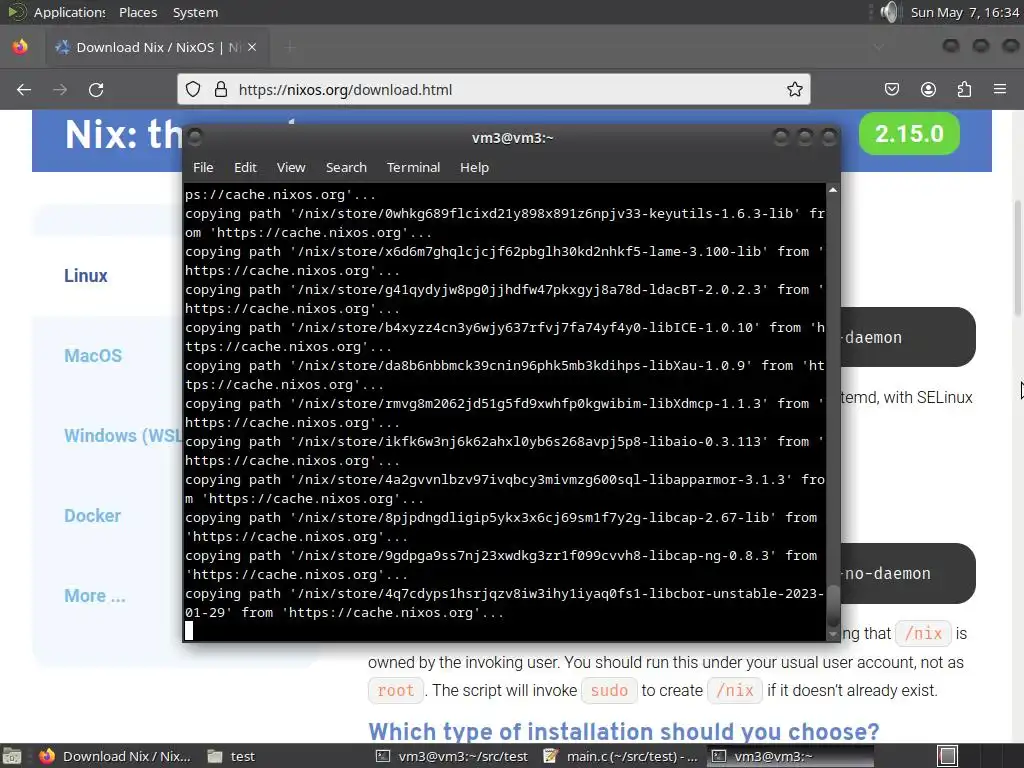
Task: Open the Terminal menu in terminal window
Action: 413,167
